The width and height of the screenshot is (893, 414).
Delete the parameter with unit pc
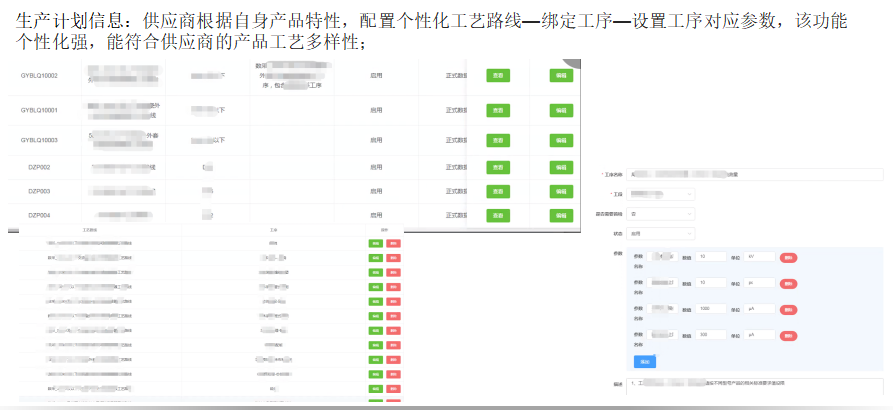click(x=788, y=284)
